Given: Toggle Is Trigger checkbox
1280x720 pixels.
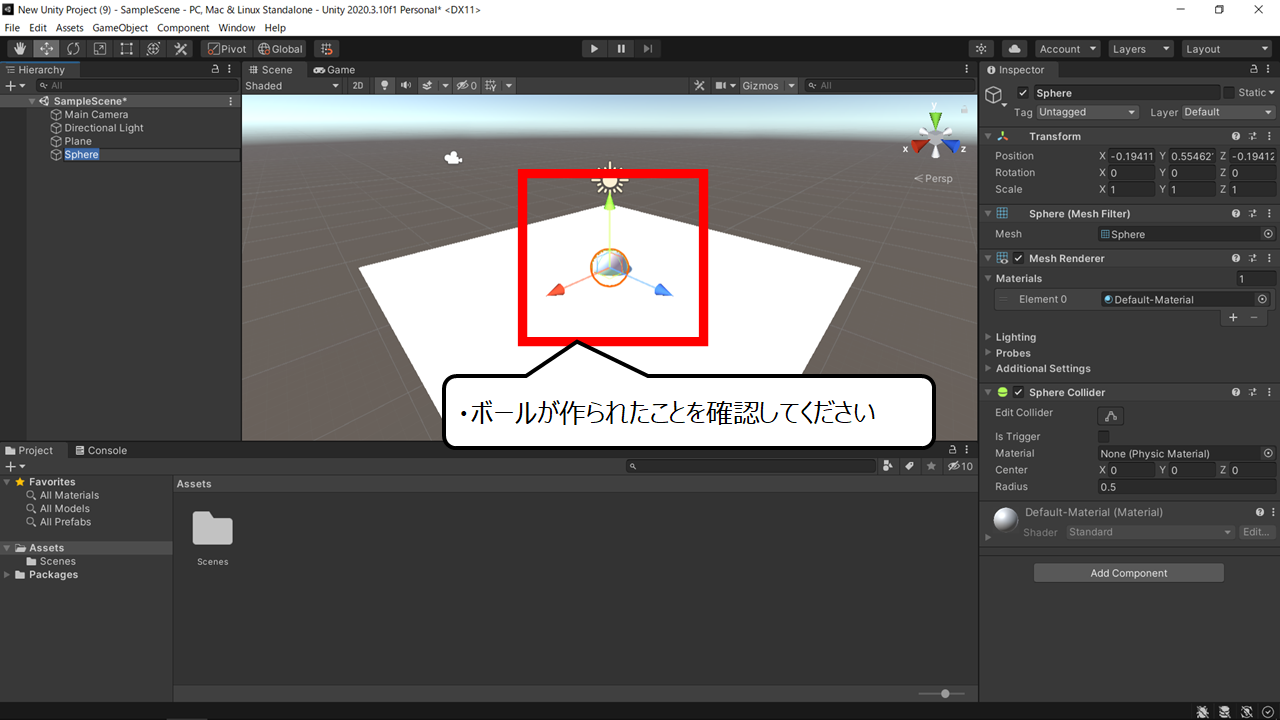Looking at the screenshot, I should (x=1104, y=437).
